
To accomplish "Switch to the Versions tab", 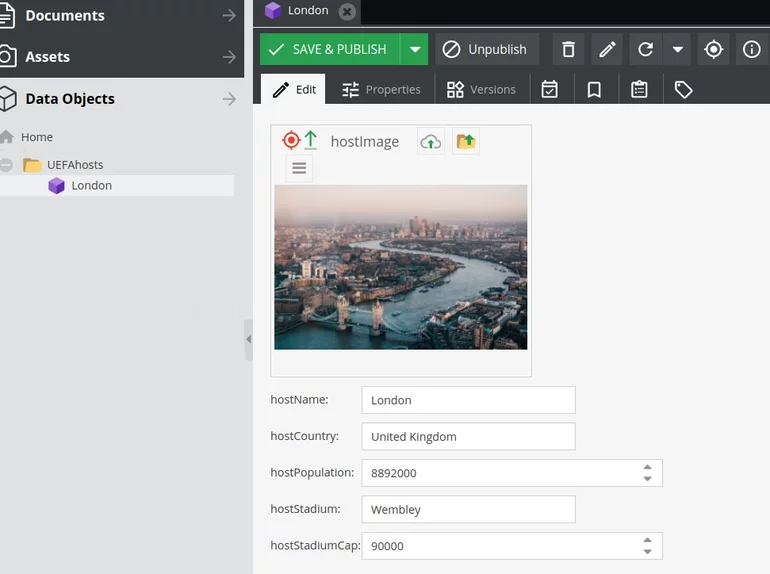I will click(x=482, y=89).
